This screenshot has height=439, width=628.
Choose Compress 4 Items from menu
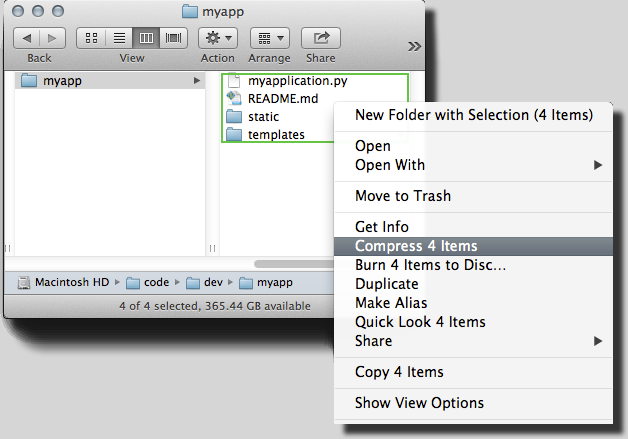[416, 246]
